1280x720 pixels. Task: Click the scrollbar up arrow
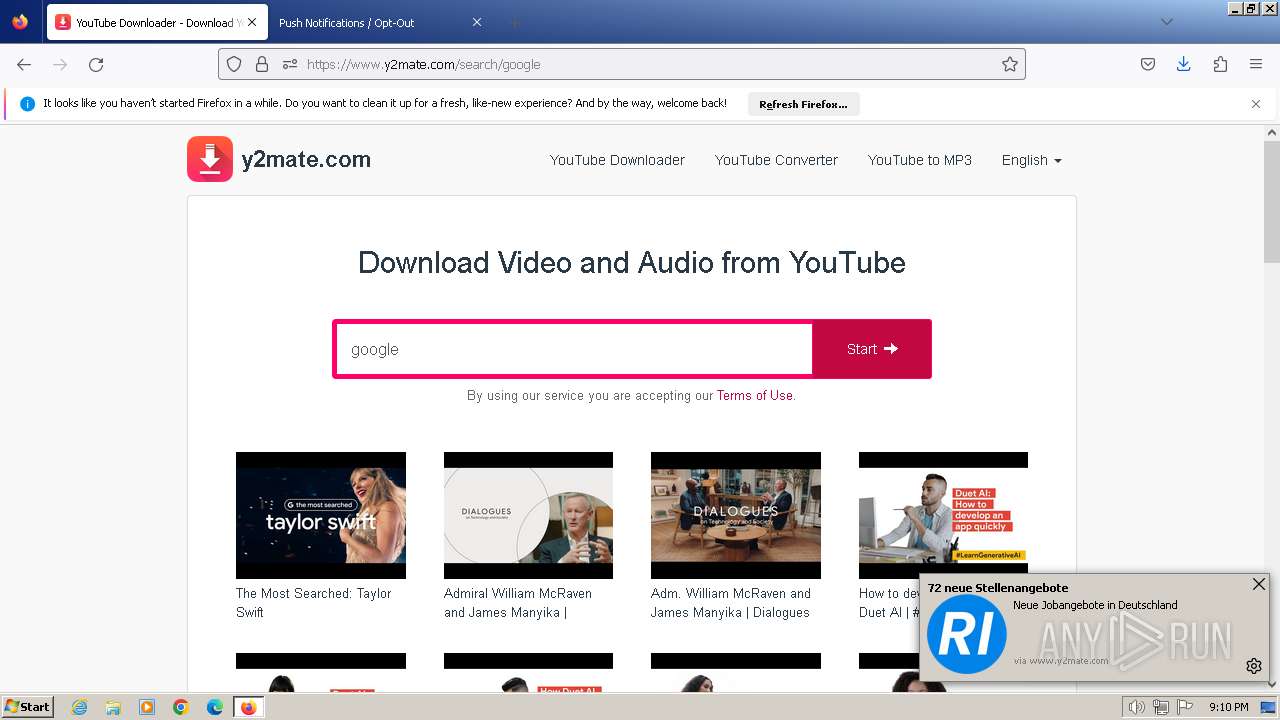pos(1272,132)
